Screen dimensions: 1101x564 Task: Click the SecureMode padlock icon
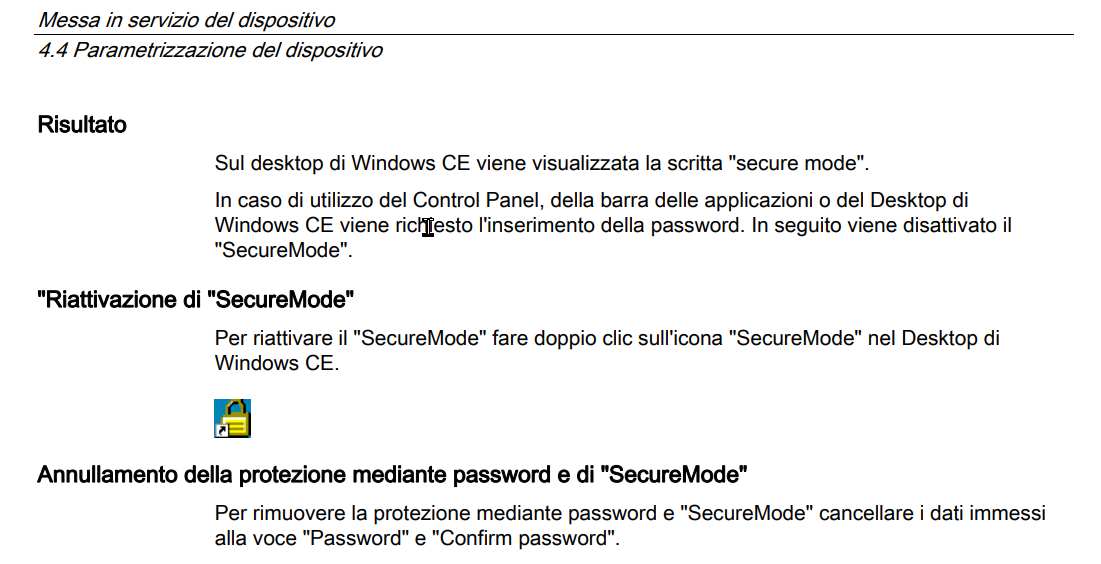[x=232, y=419]
